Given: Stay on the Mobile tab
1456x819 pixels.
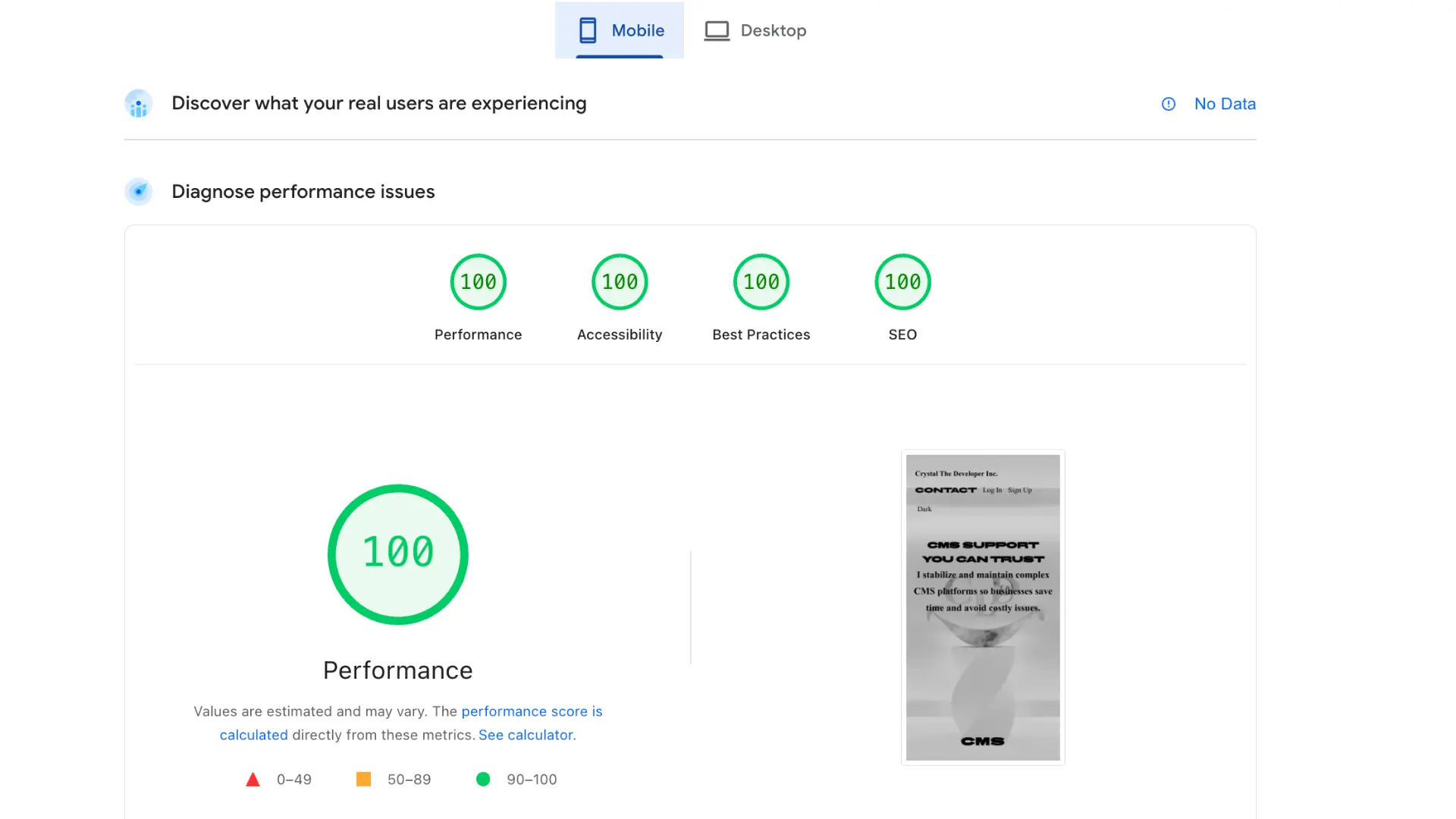Looking at the screenshot, I should coord(620,30).
